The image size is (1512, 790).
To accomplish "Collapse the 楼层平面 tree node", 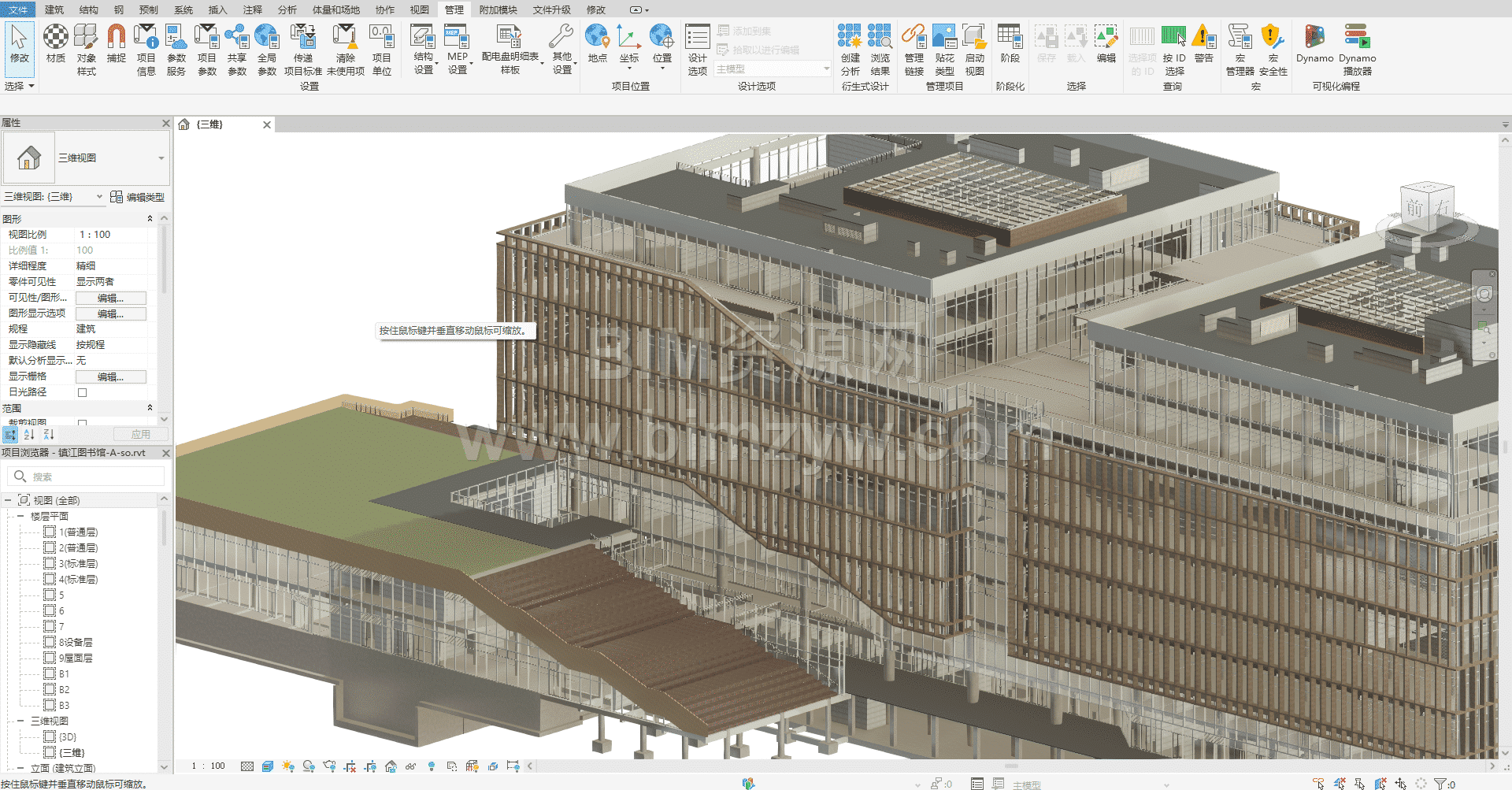I will click(20, 517).
